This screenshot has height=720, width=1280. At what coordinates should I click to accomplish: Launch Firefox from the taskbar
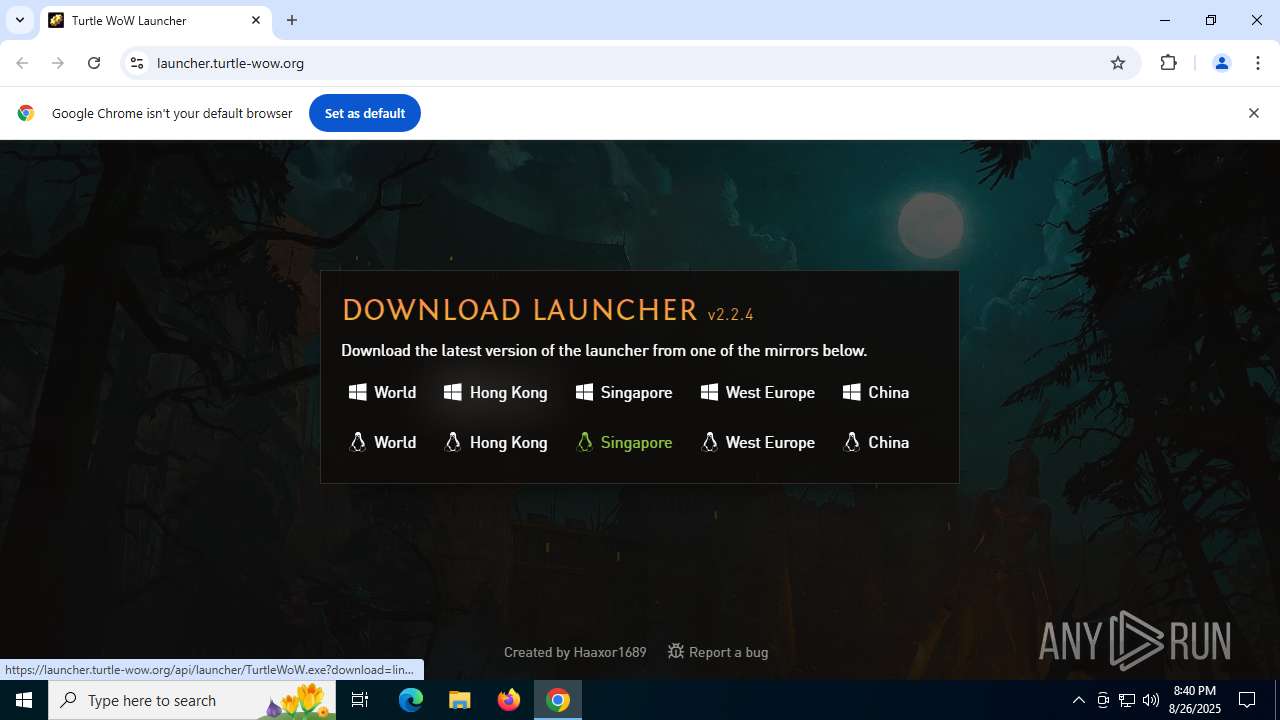(509, 700)
